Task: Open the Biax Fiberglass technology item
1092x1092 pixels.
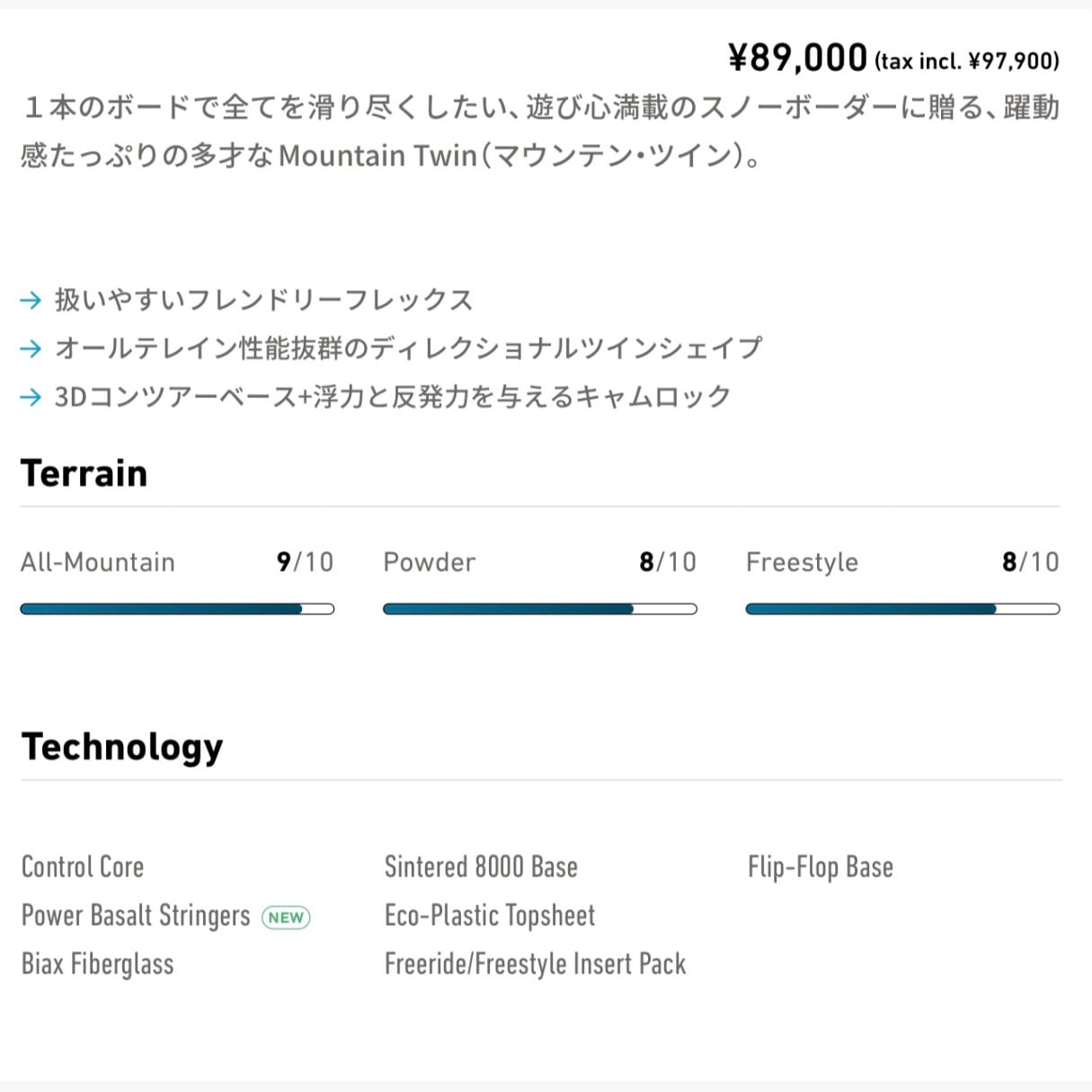Action: coord(98,964)
